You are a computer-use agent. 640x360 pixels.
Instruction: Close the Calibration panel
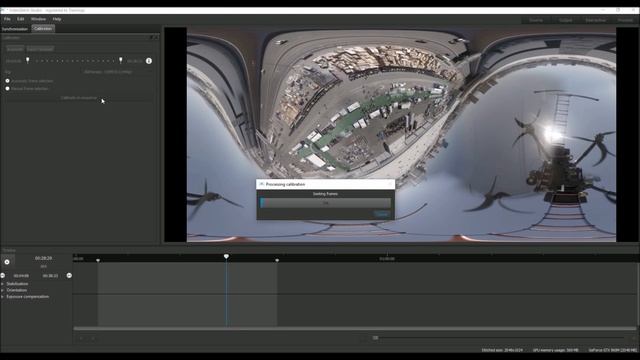click(156, 37)
